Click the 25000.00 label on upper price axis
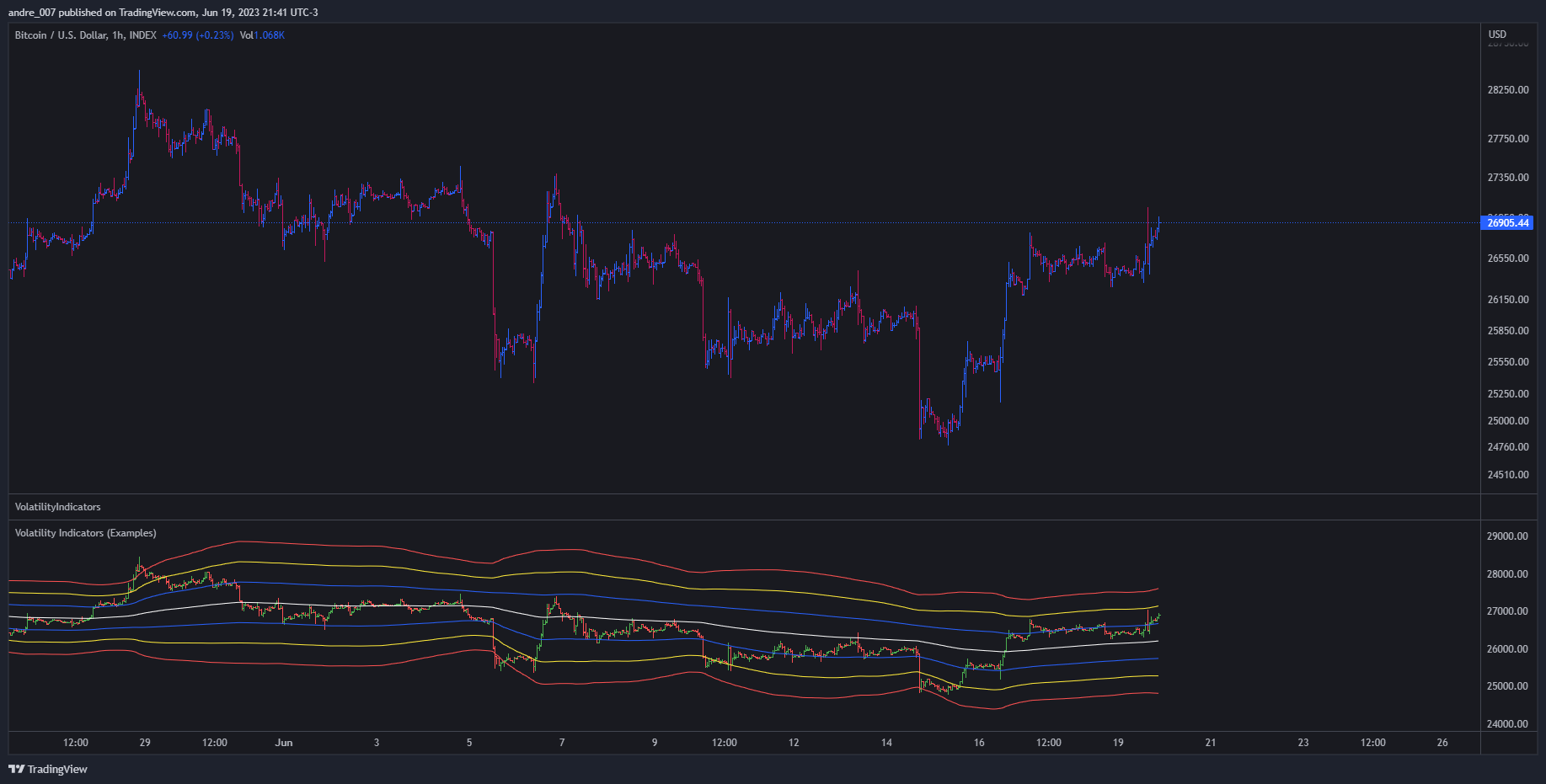1546x784 pixels. point(1508,421)
